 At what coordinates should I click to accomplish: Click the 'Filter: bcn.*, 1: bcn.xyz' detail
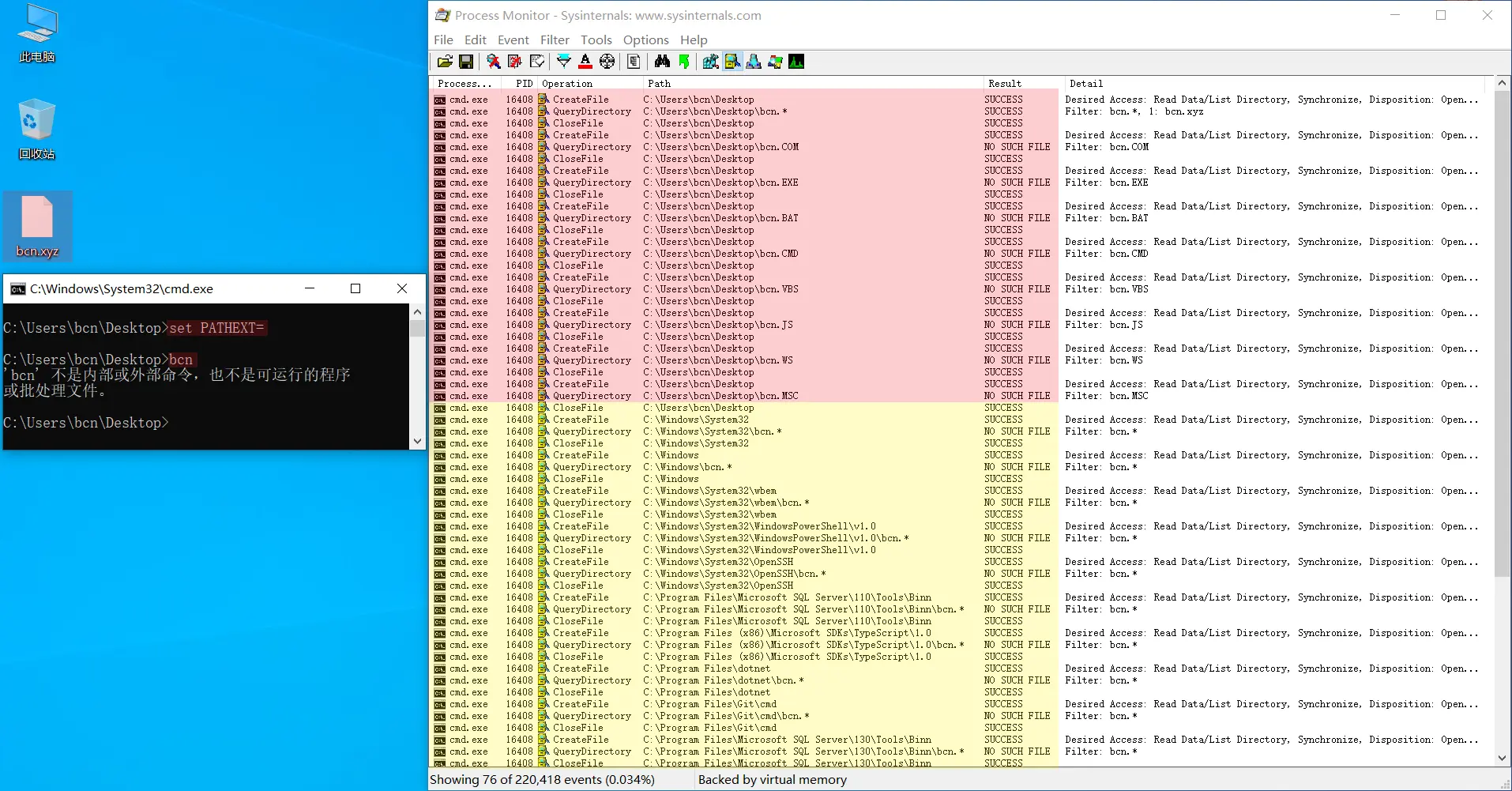click(x=1134, y=111)
